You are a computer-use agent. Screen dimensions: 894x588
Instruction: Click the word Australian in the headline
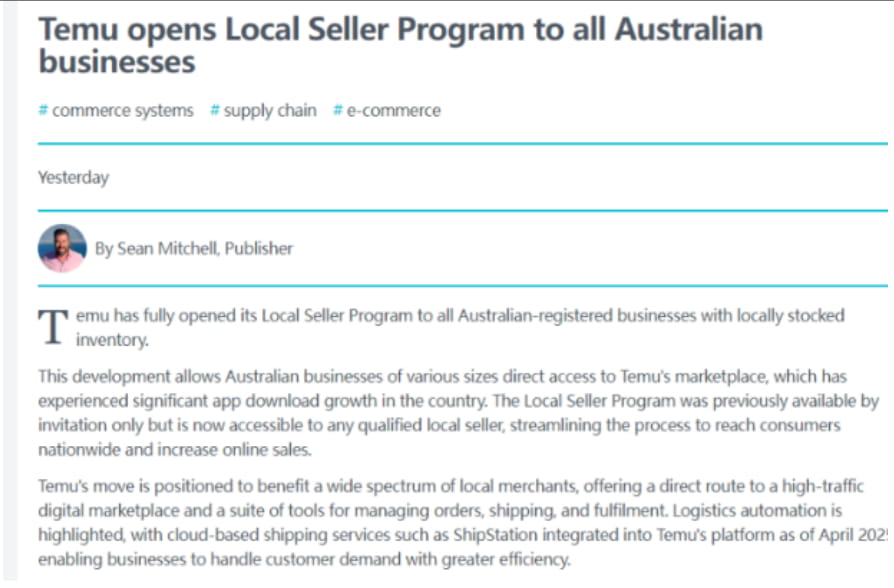pos(688,28)
